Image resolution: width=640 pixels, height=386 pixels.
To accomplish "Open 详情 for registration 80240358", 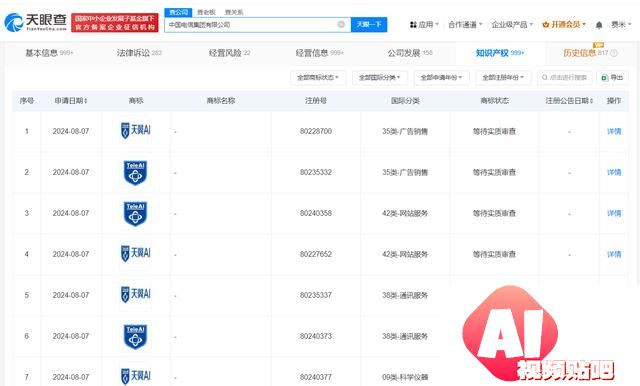I will pos(614,213).
